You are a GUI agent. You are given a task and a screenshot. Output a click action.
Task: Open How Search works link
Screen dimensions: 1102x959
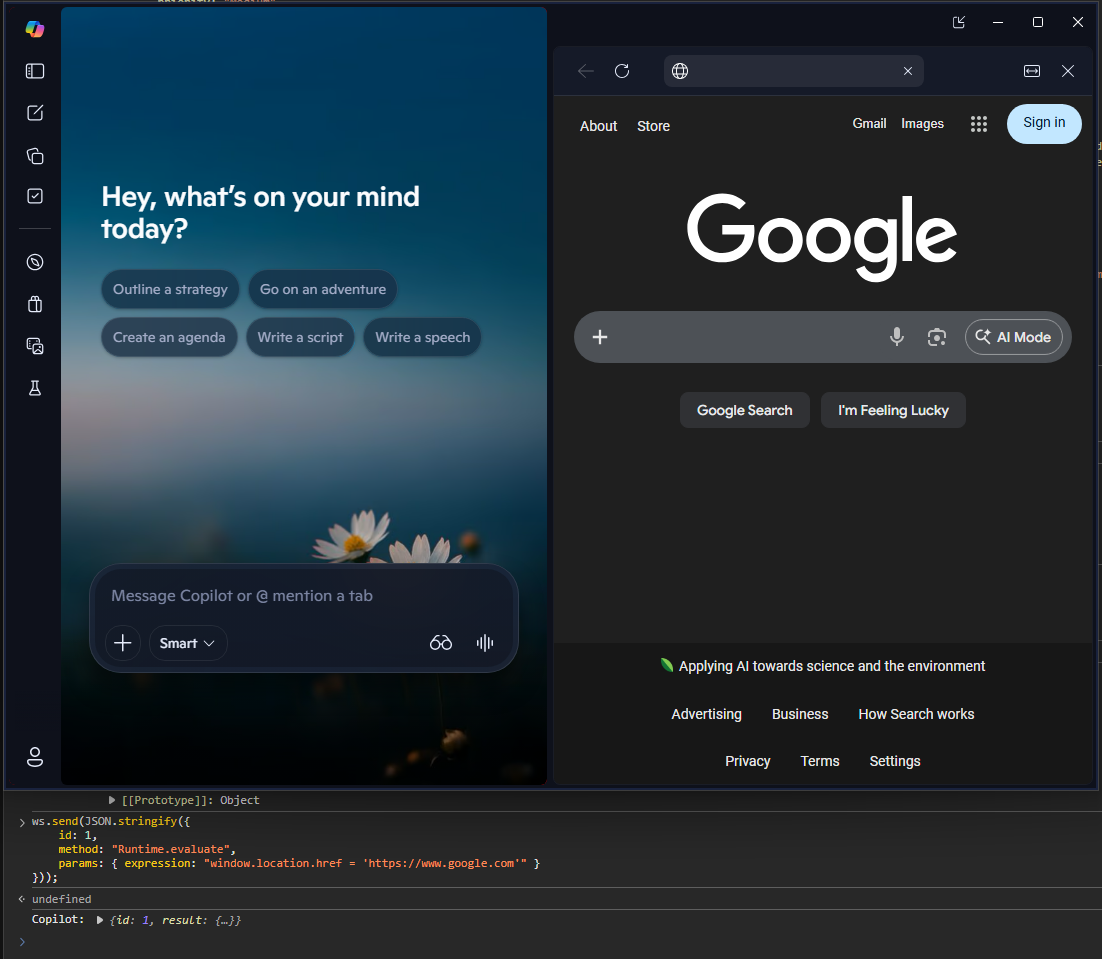[x=916, y=715]
